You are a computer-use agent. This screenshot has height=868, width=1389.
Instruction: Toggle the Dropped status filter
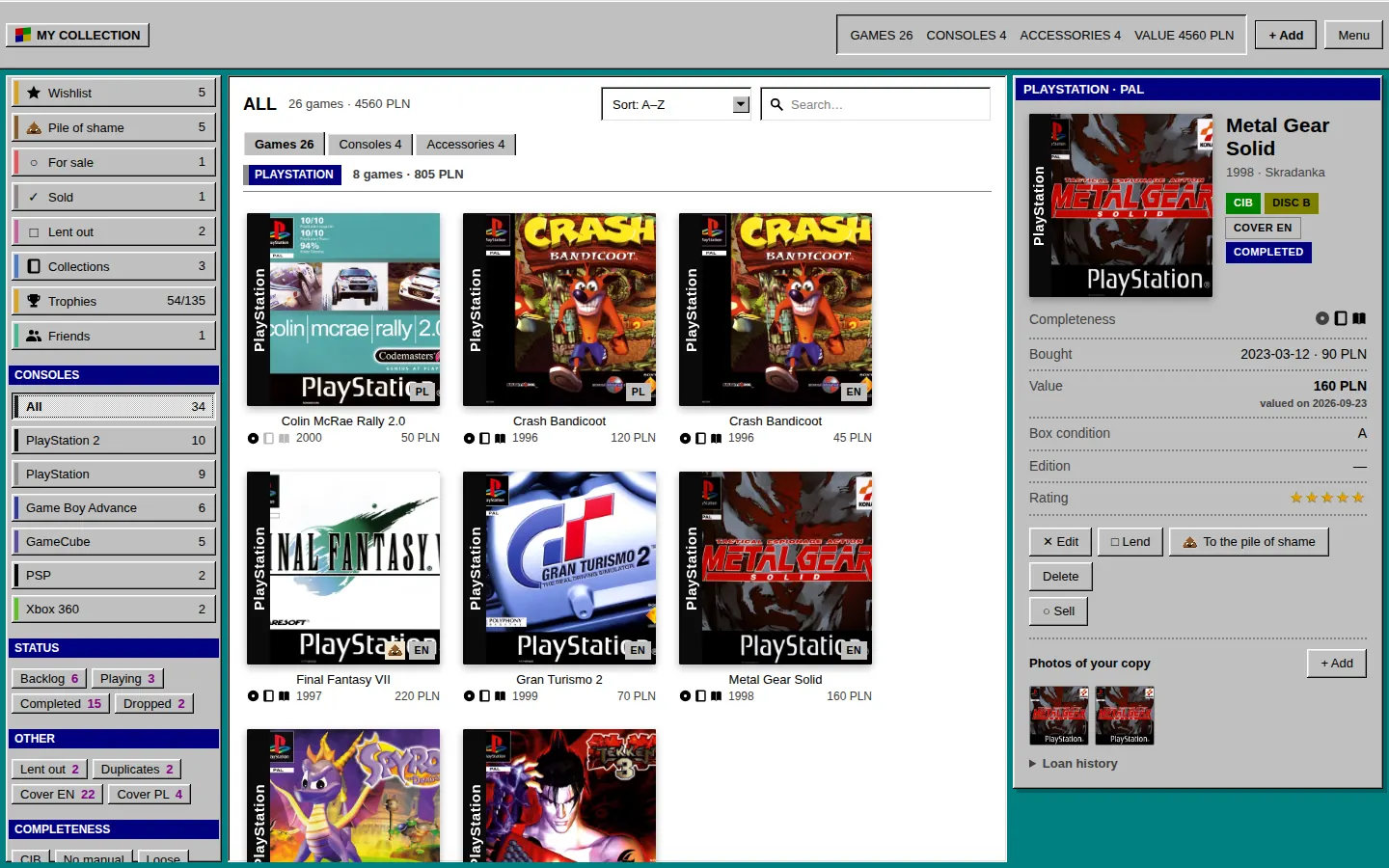click(x=154, y=703)
